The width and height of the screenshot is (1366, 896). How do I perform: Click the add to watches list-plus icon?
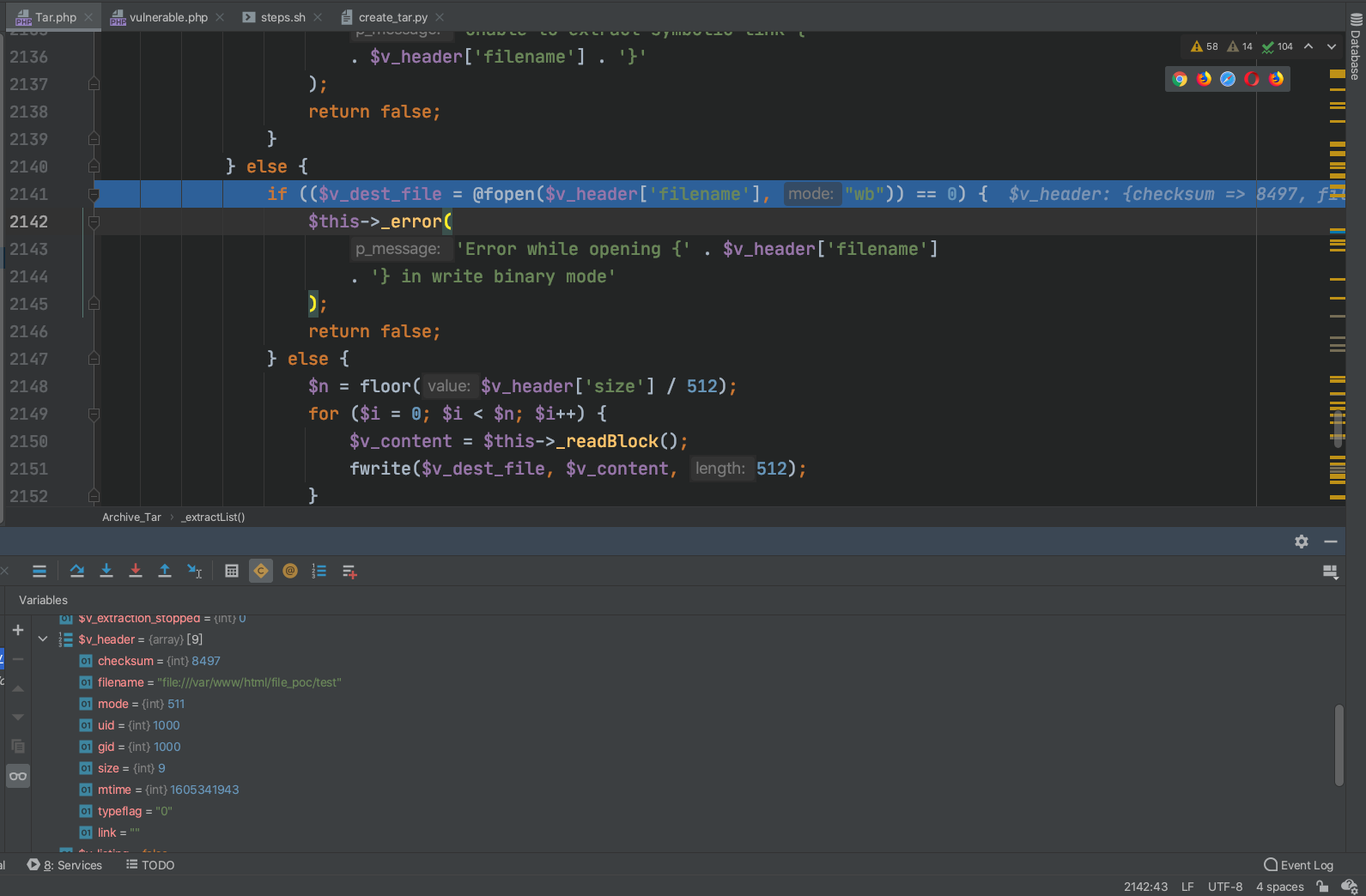[349, 572]
